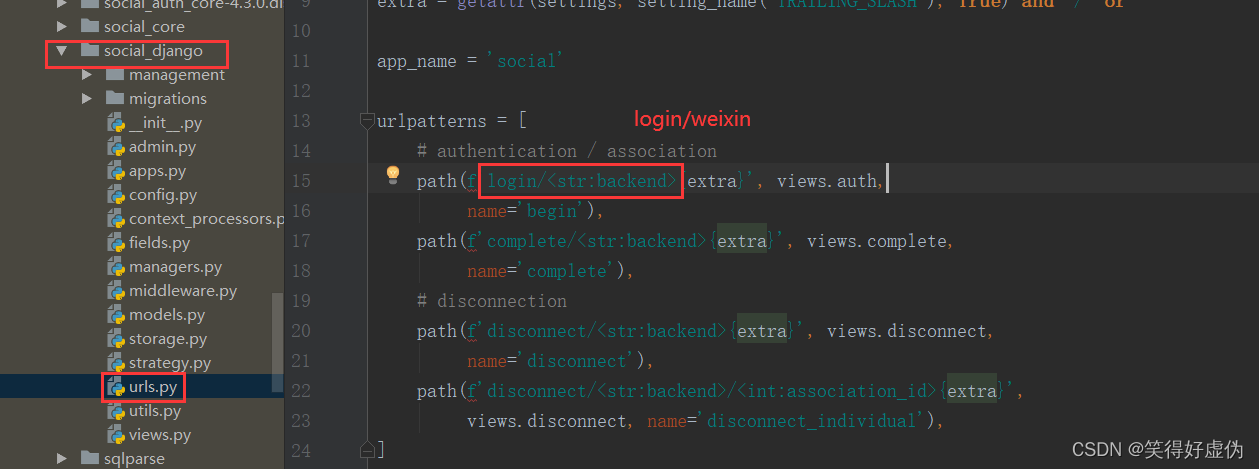Click the admin.py Python file icon
Viewport: 1259px width, 469px height.
coord(116,147)
